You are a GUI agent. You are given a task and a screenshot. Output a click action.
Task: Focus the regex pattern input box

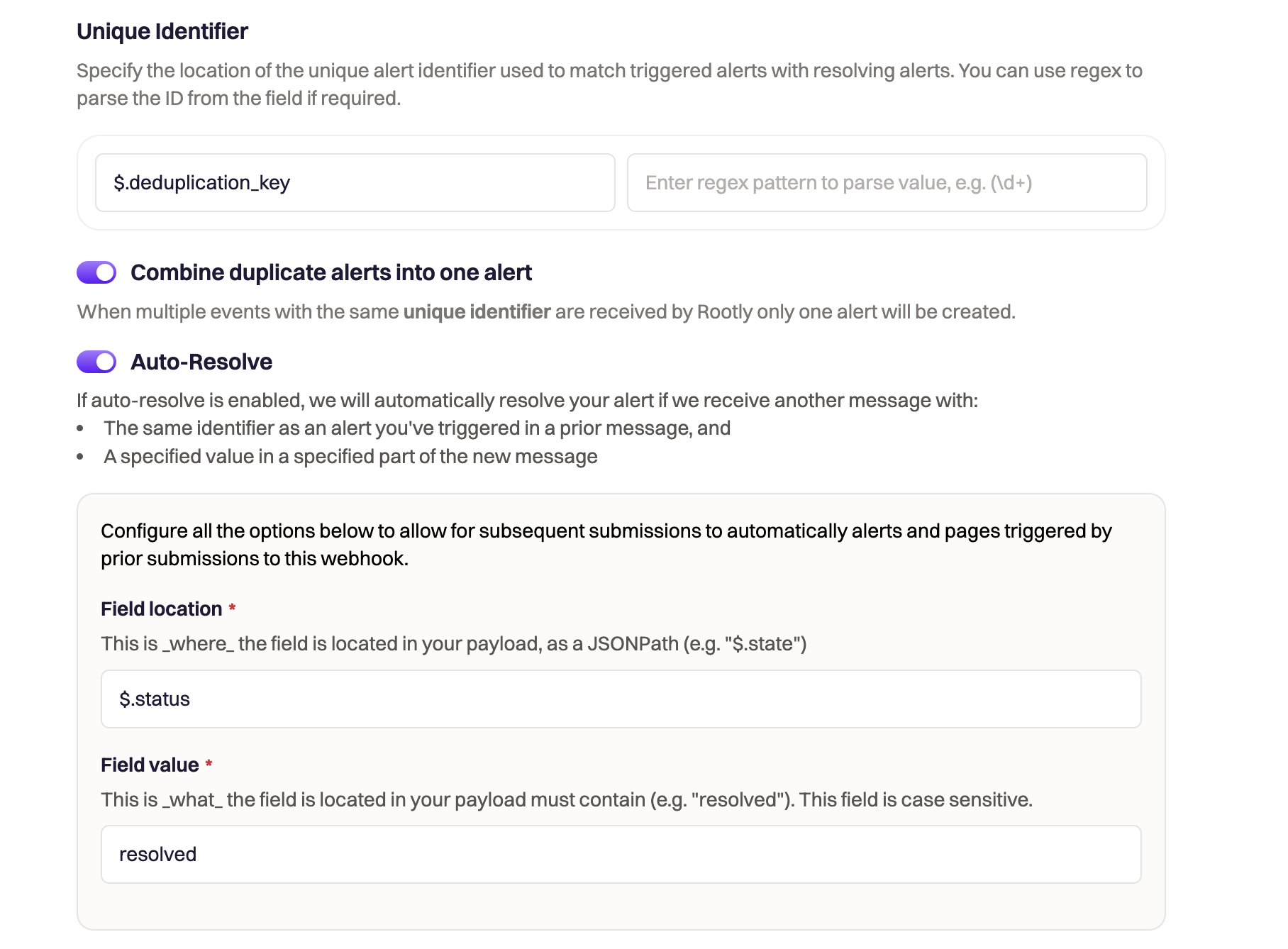(x=887, y=183)
